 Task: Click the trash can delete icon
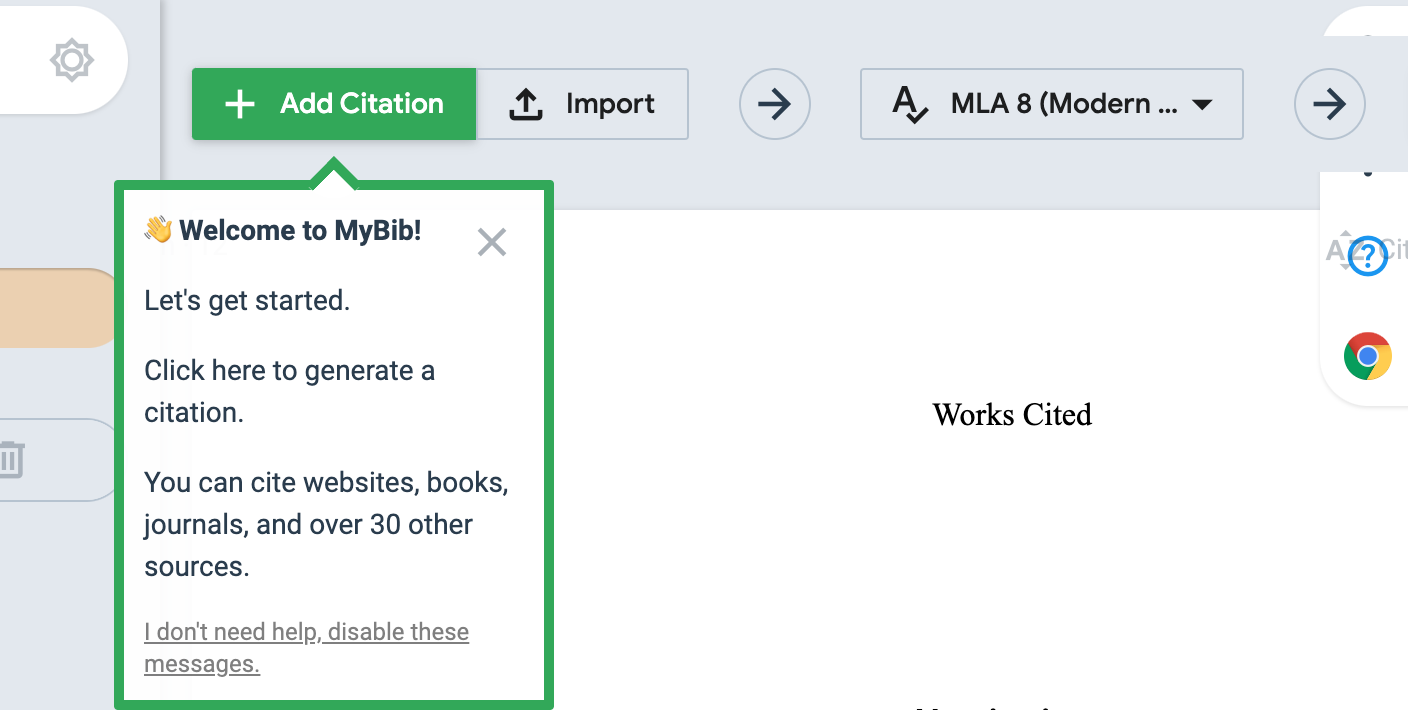point(10,459)
